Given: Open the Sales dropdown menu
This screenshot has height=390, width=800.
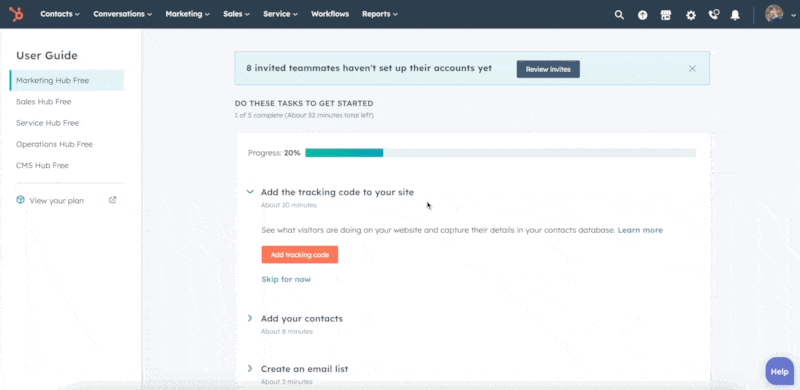Looking at the screenshot, I should (236, 14).
